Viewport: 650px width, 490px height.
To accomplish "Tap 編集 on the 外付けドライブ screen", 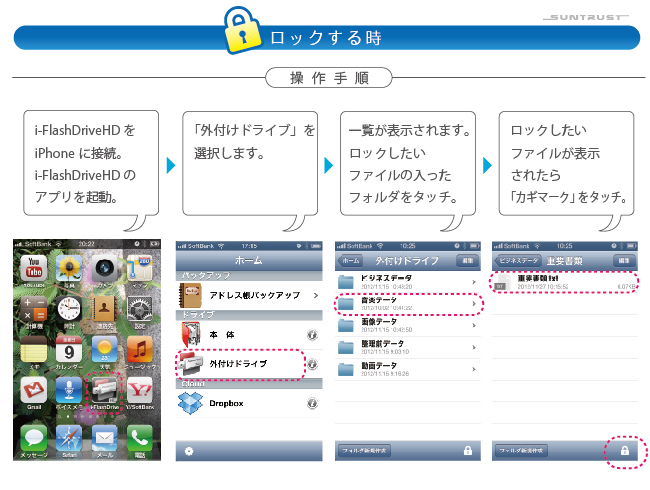I will point(467,261).
